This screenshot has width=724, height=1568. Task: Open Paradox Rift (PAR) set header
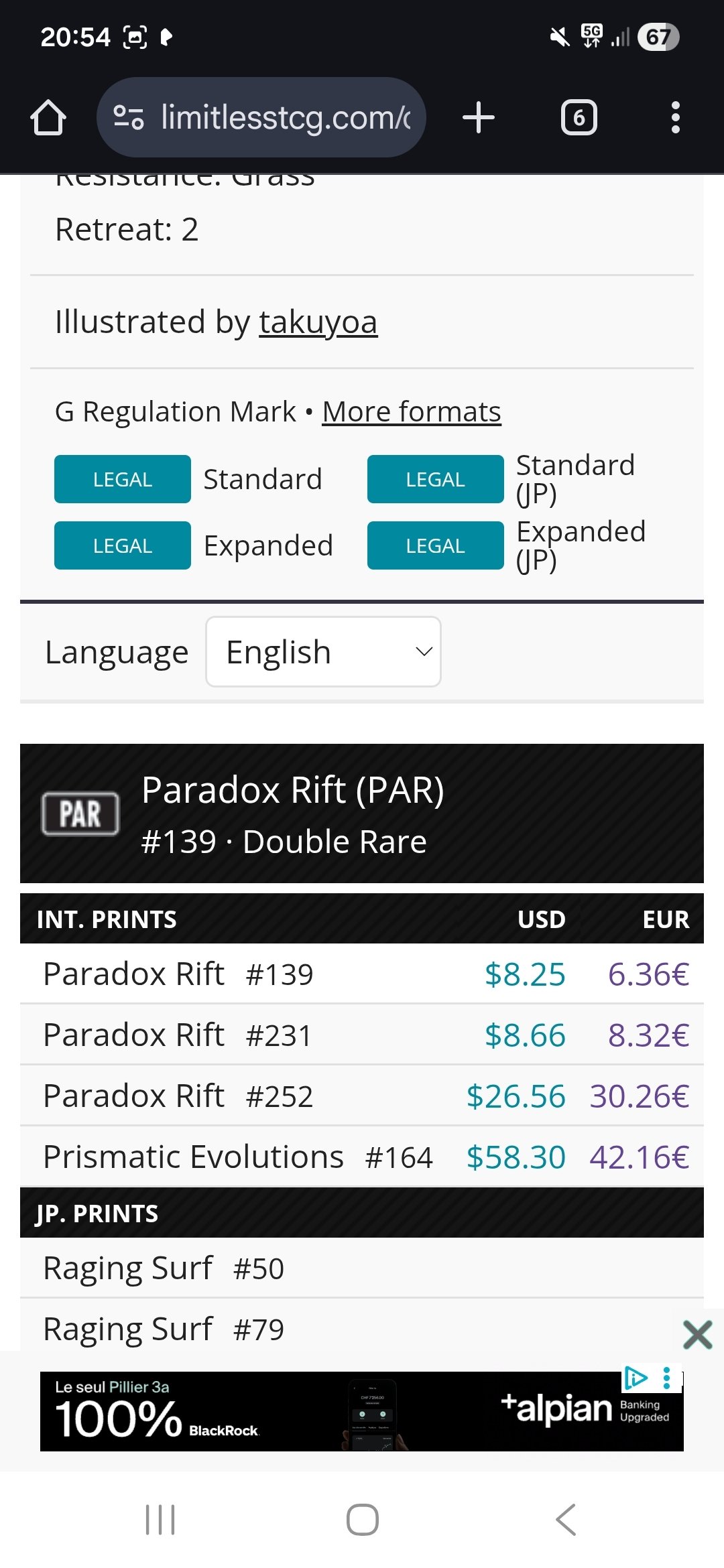click(293, 791)
